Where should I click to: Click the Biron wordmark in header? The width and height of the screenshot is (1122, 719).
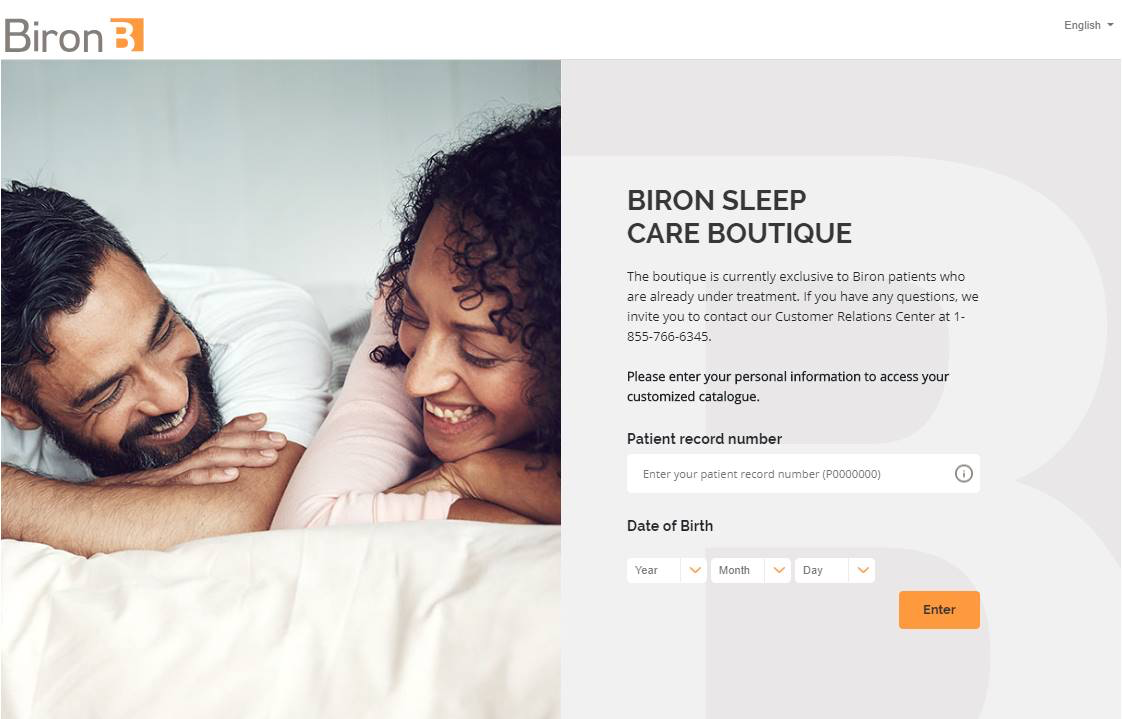coord(54,36)
